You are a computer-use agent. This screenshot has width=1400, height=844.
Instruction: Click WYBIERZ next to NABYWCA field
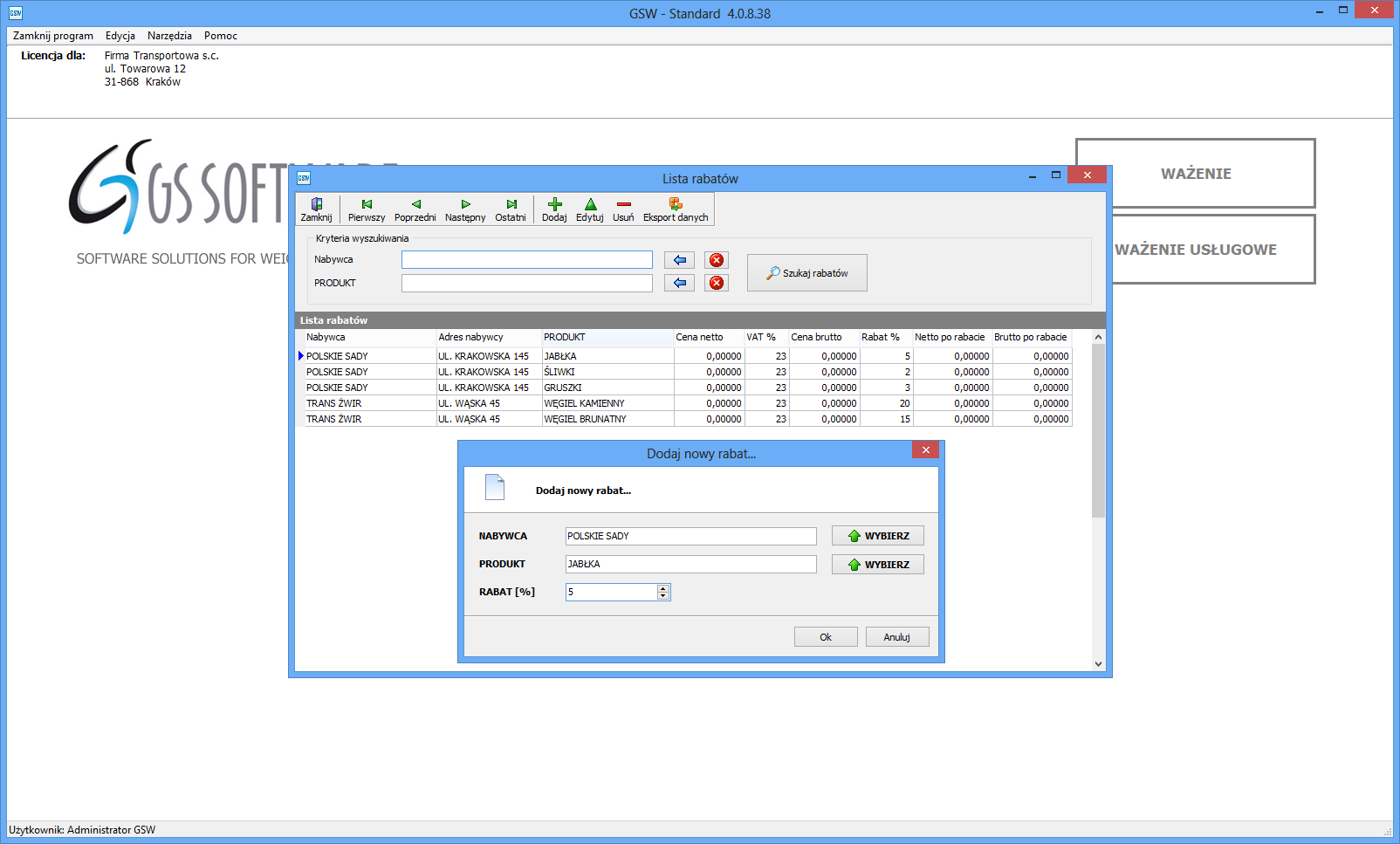point(877,536)
